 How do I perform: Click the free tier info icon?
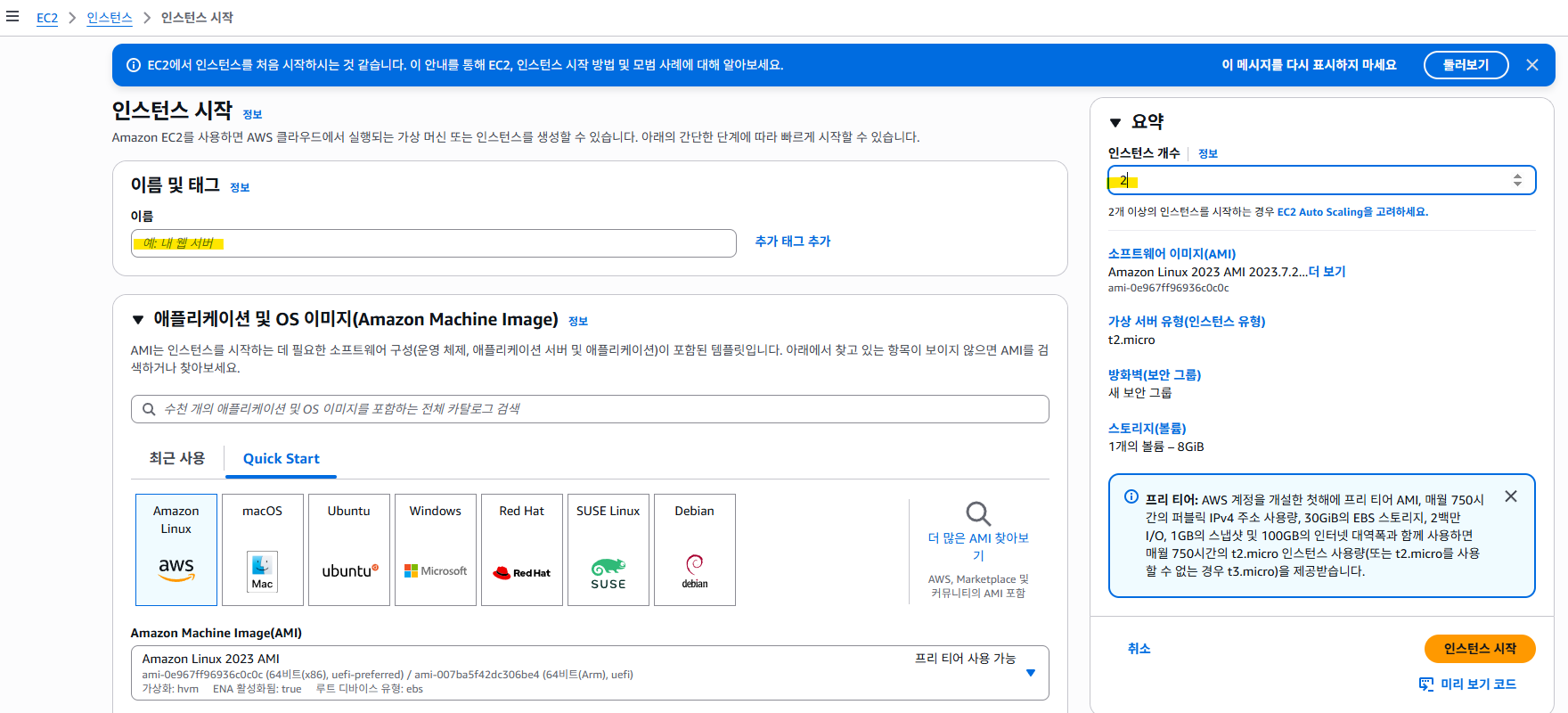(1131, 496)
